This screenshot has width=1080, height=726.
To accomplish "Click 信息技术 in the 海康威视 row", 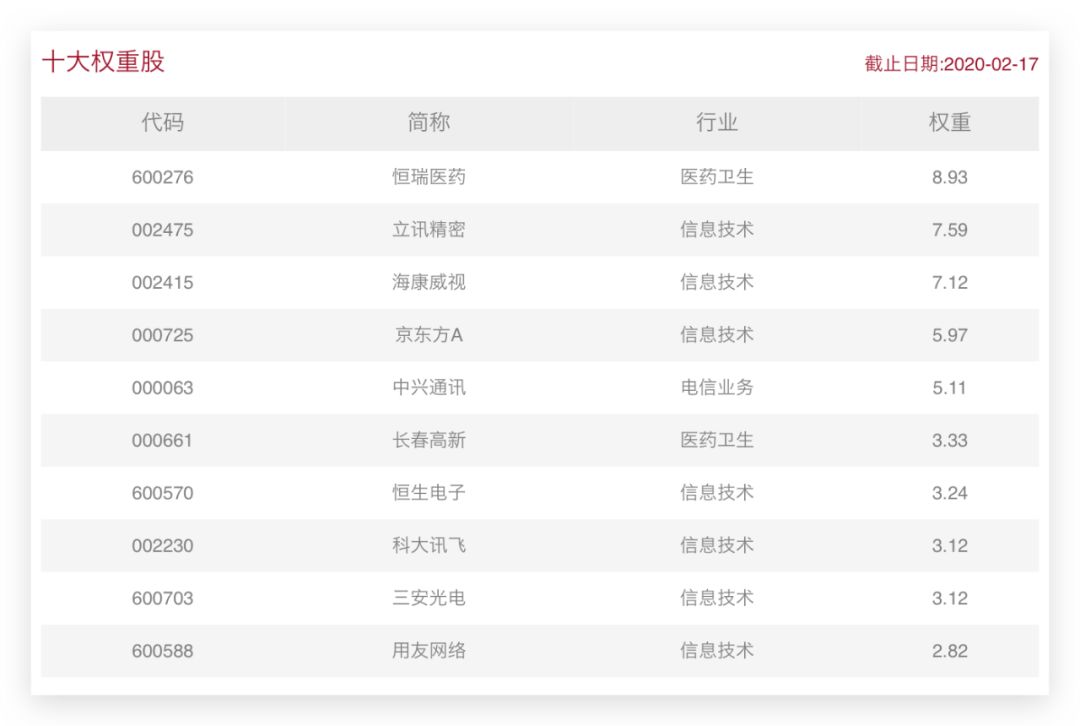I will [x=716, y=282].
